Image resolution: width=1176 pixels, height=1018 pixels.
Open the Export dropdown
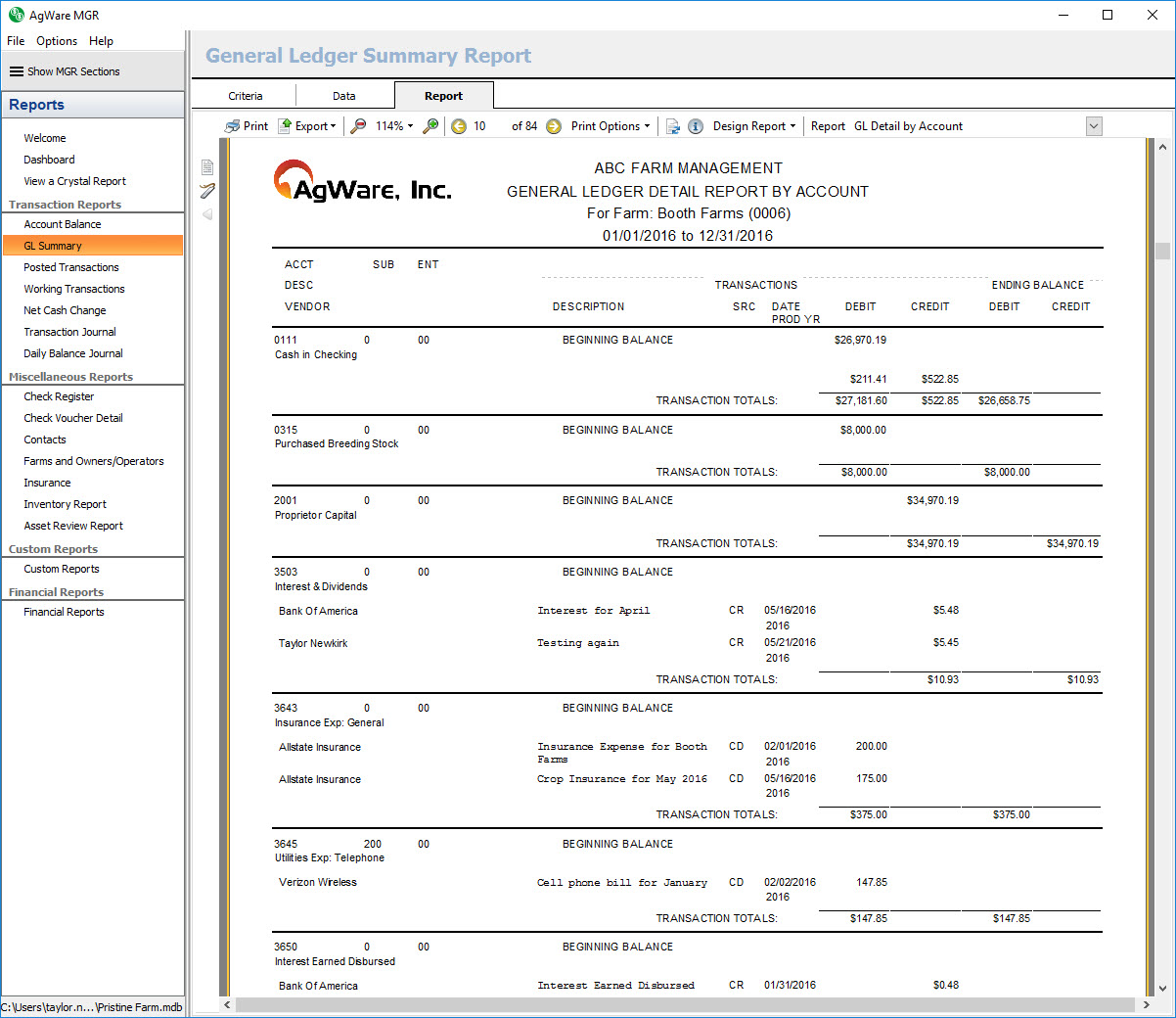[307, 126]
